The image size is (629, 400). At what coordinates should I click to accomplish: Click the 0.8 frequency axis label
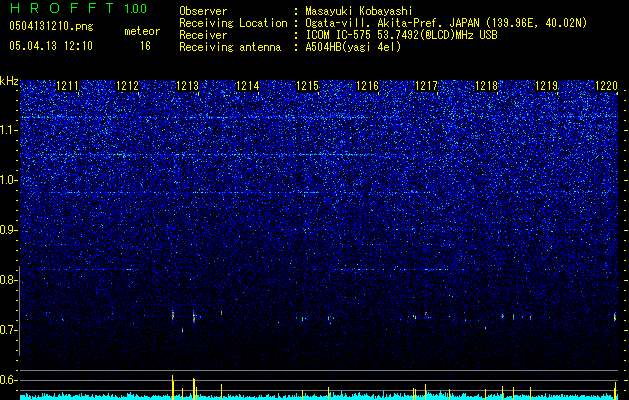[9, 280]
